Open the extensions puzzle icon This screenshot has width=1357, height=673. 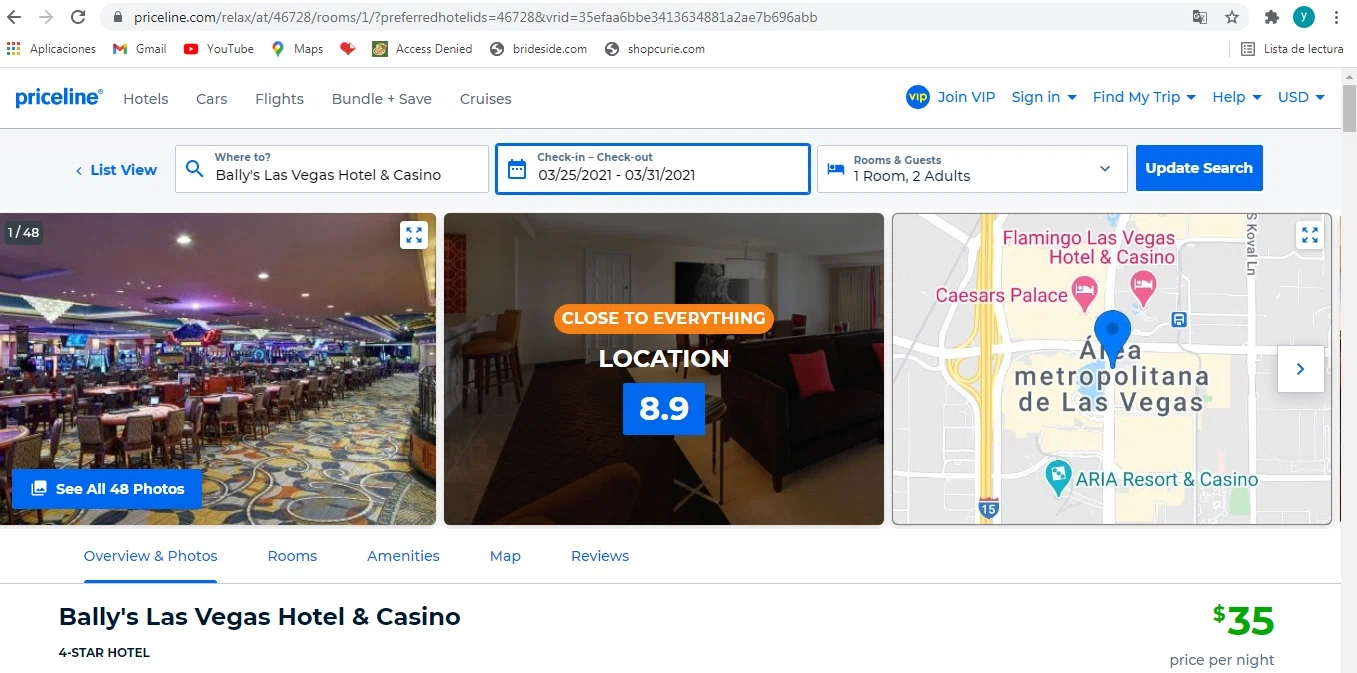coord(1272,17)
